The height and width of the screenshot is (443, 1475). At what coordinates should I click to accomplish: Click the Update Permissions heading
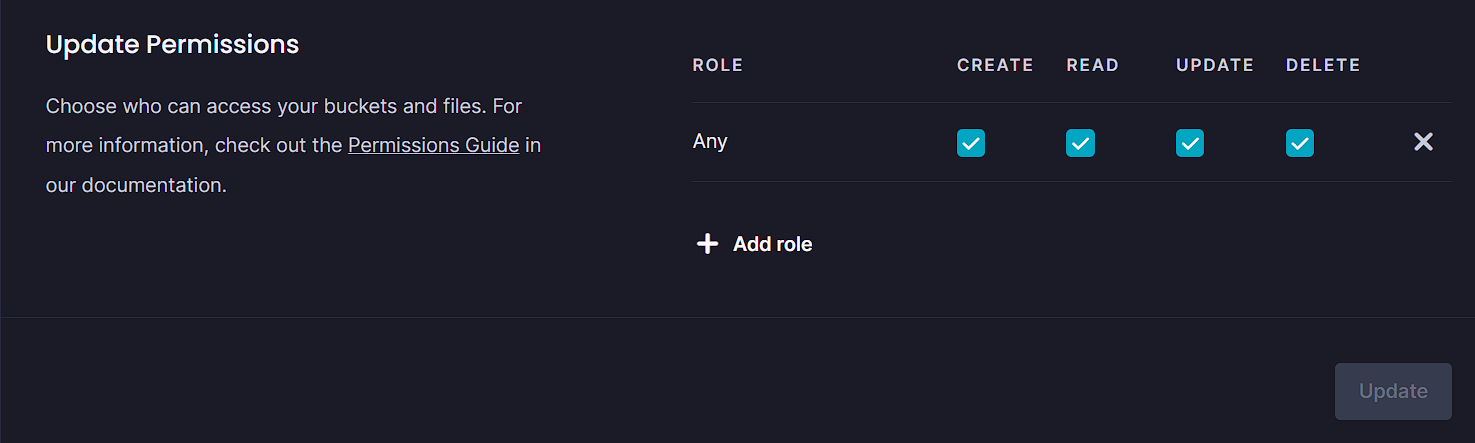pos(173,45)
